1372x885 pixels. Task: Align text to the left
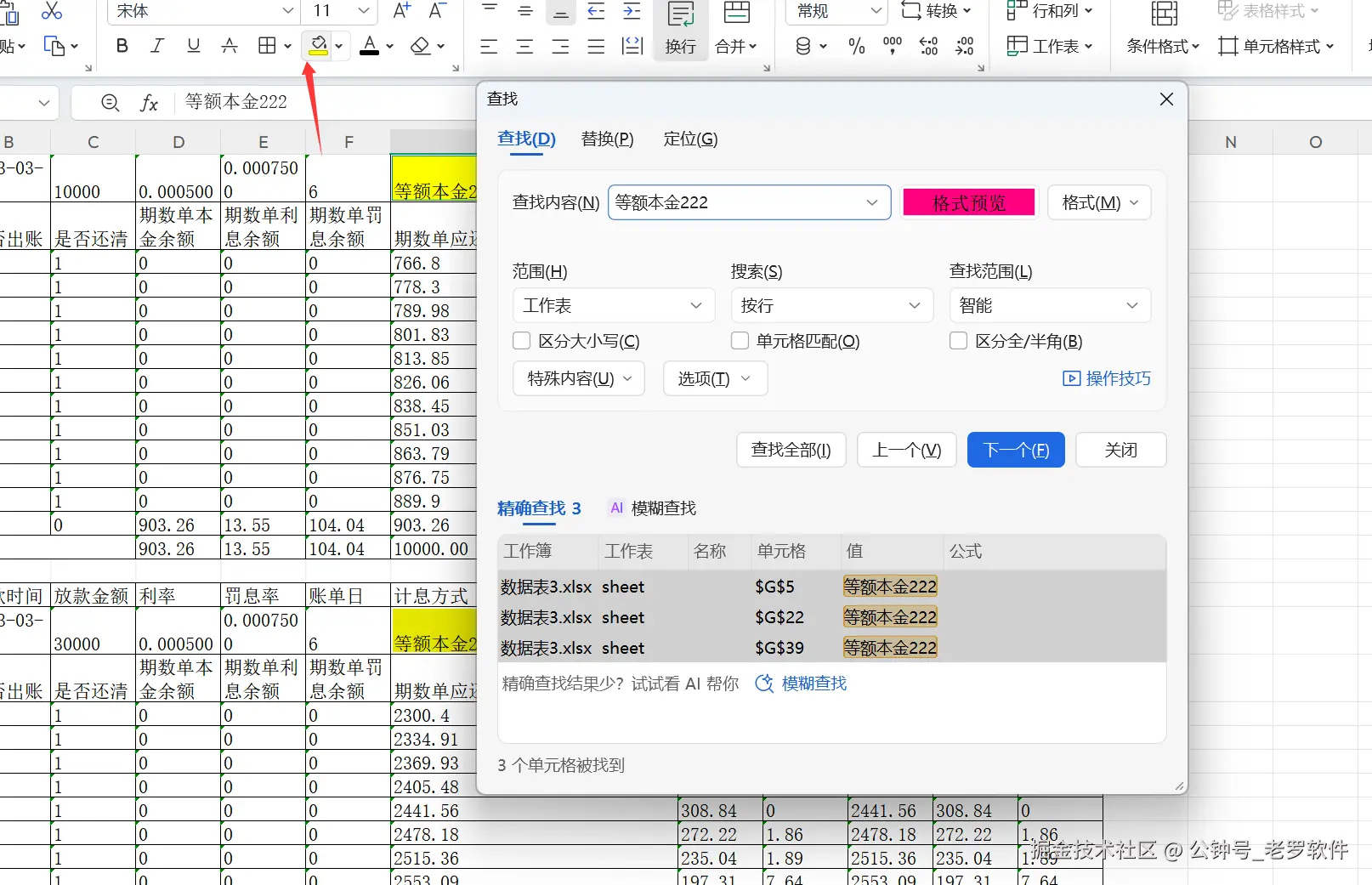click(x=489, y=47)
